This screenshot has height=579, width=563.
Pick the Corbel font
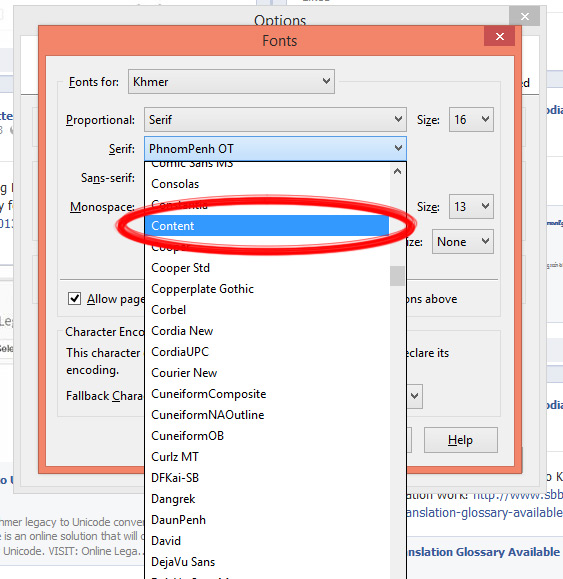pos(267,310)
